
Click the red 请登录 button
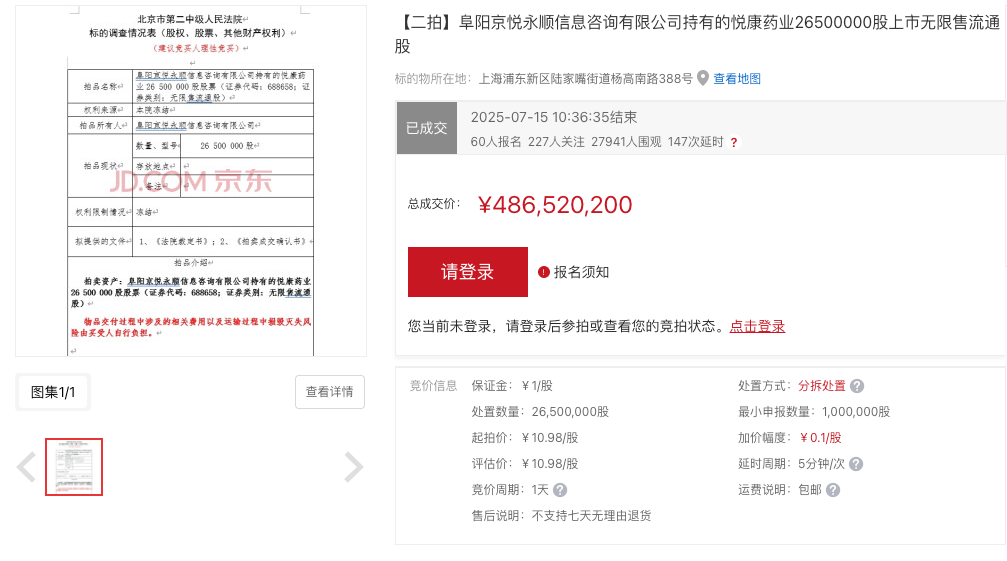468,272
